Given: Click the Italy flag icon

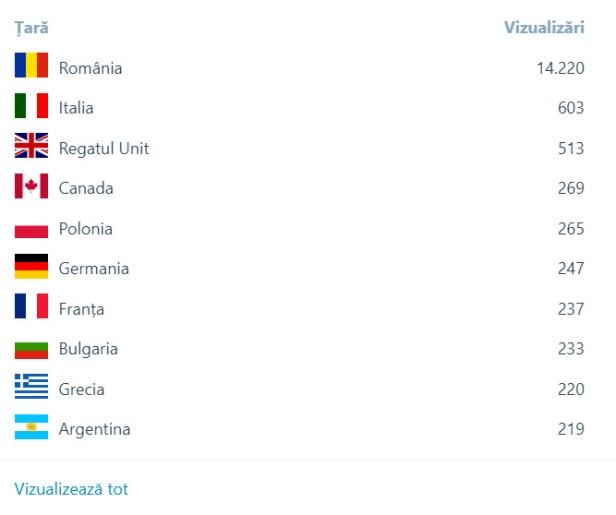Looking at the screenshot, I should click(31, 108).
